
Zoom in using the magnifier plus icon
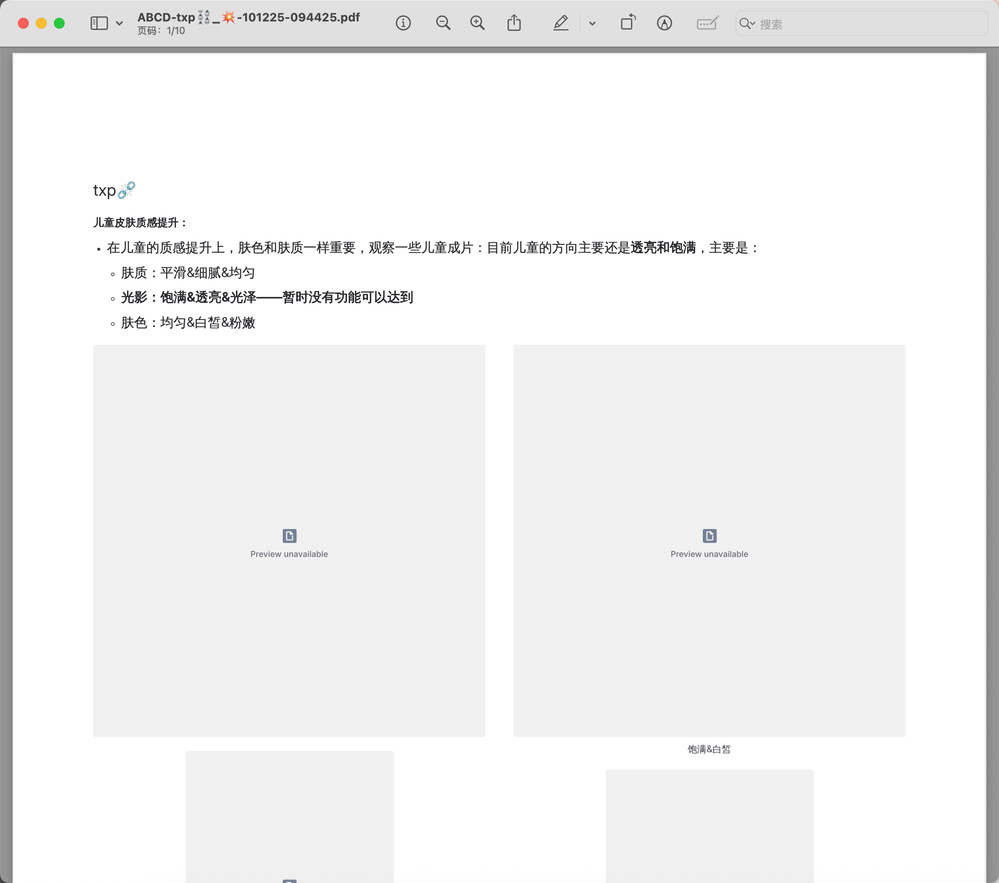click(x=478, y=22)
